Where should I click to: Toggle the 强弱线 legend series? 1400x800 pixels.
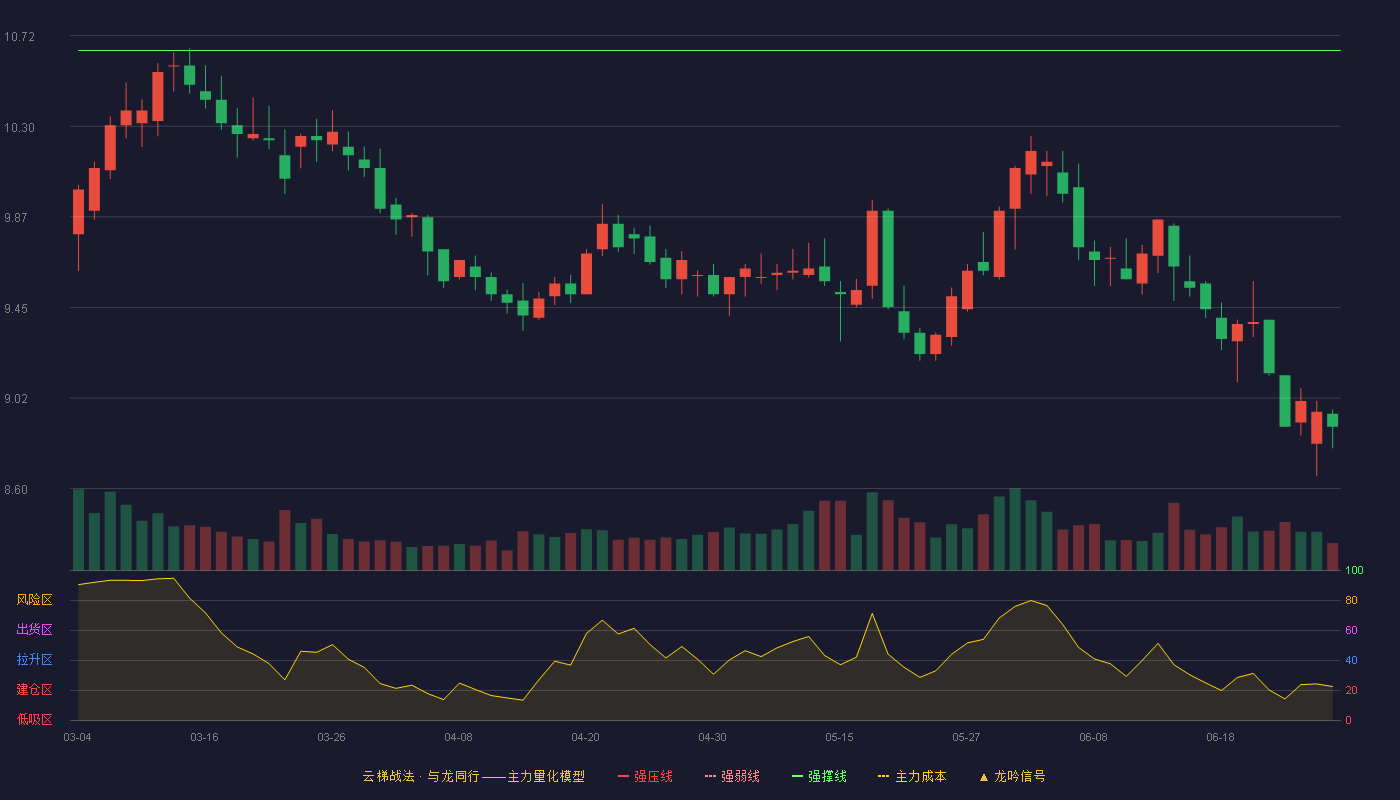pos(732,776)
